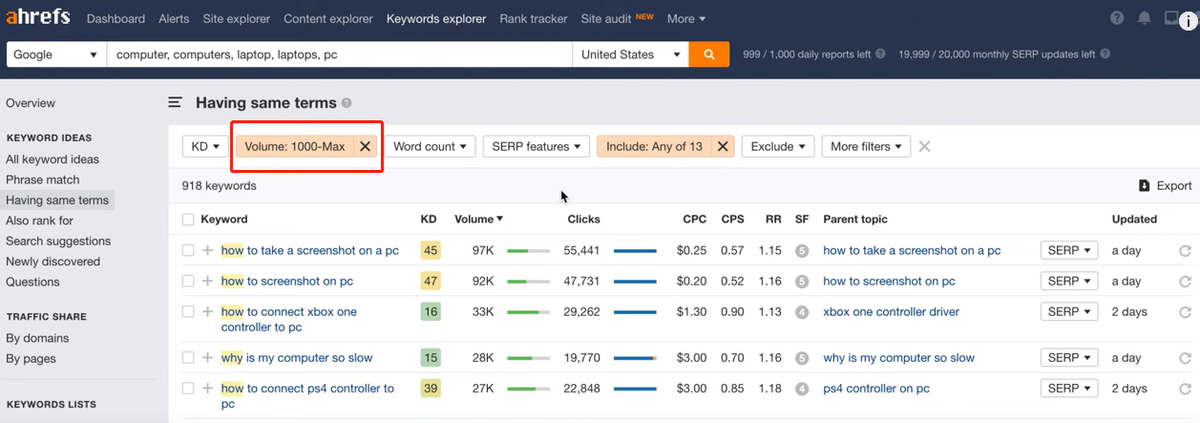Remove the Volume: 1000-Max filter via X

click(x=365, y=146)
